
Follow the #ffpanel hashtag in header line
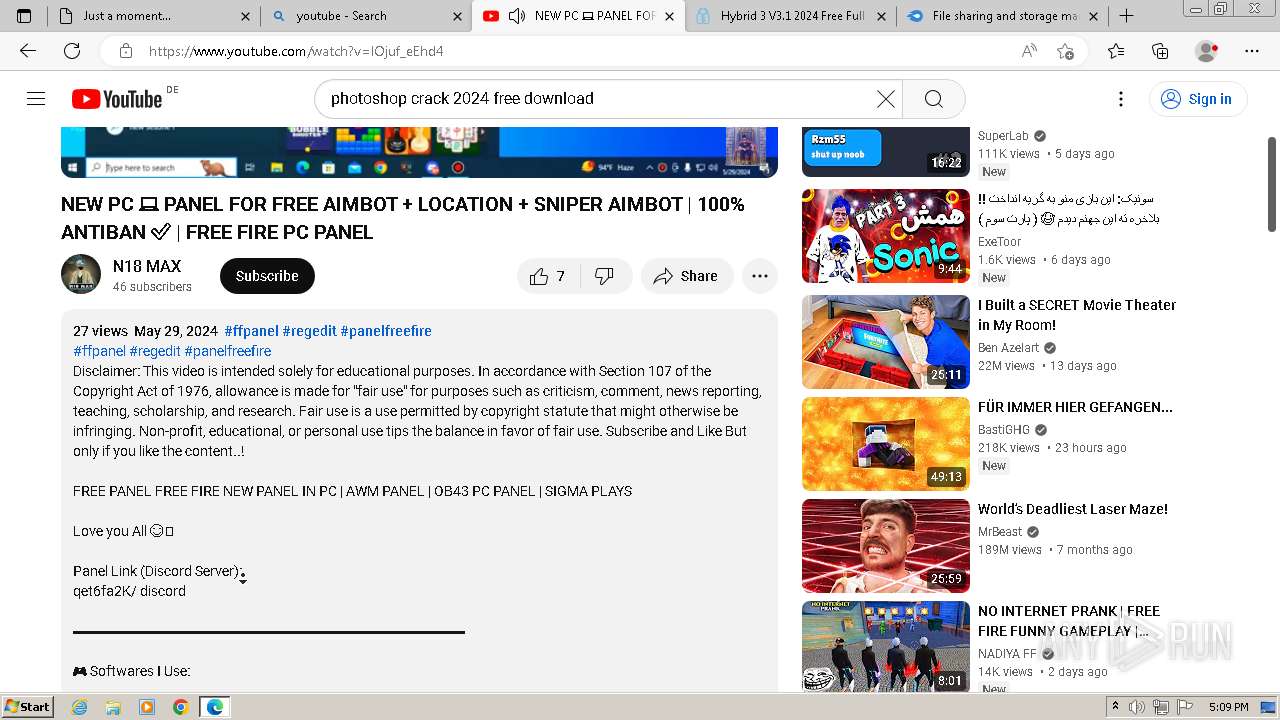pos(251,331)
